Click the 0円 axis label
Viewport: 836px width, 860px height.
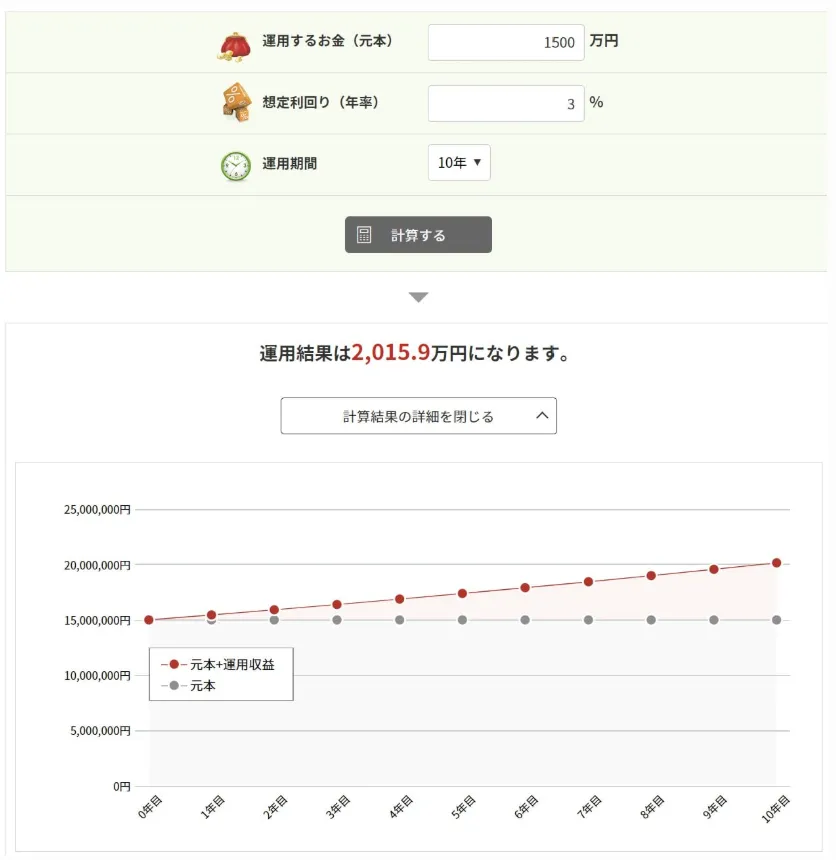coord(122,787)
